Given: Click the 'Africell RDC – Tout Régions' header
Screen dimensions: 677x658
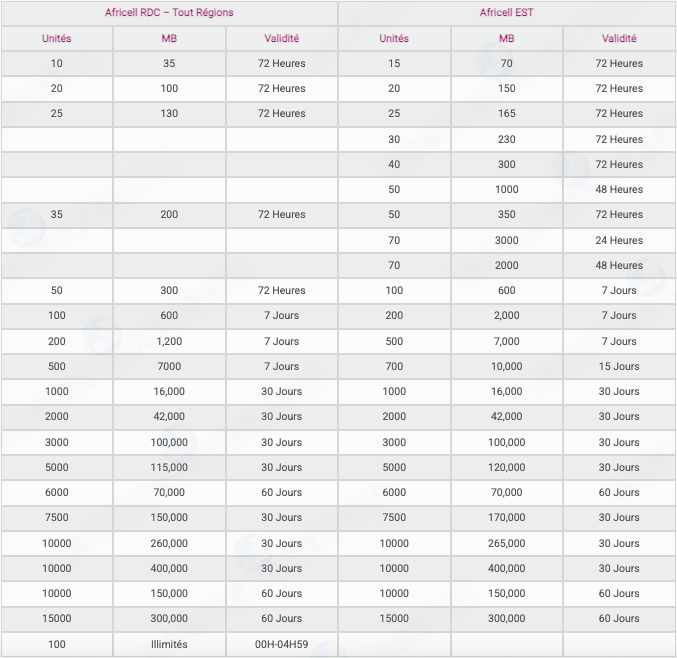Looking at the screenshot, I should [x=169, y=13].
